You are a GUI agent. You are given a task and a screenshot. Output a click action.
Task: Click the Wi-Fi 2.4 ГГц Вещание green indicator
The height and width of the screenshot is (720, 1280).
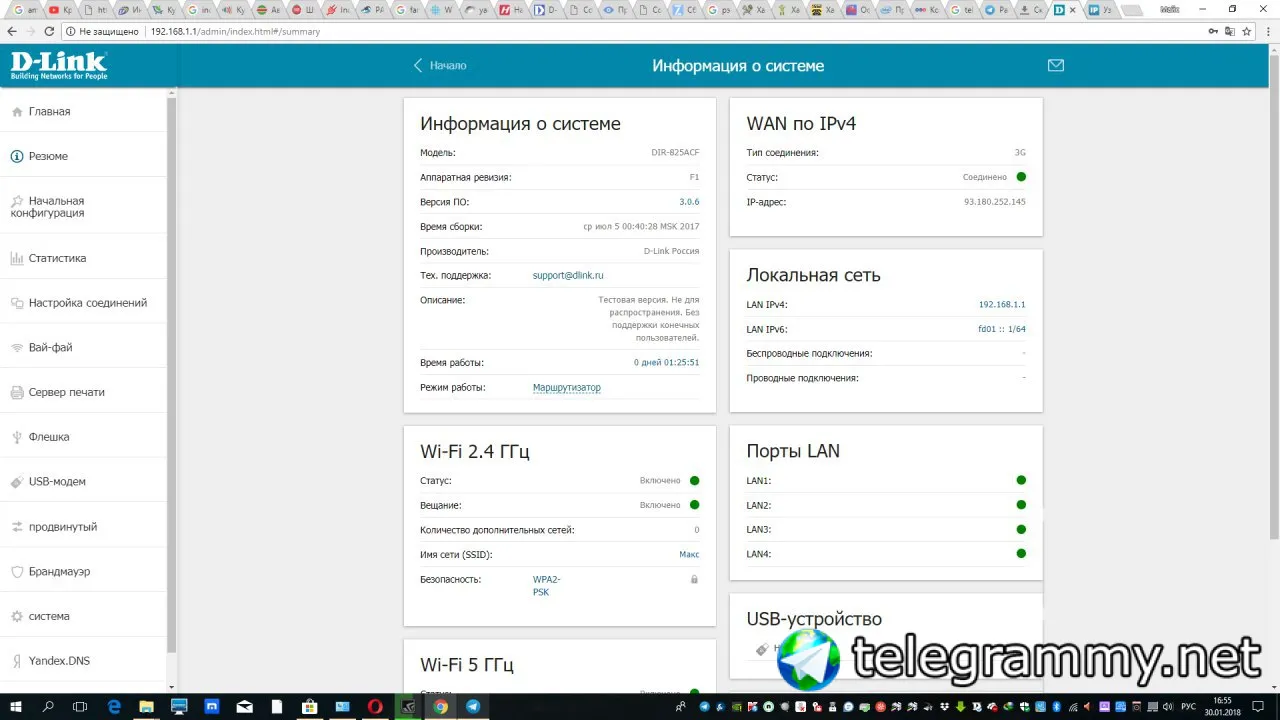coord(694,505)
